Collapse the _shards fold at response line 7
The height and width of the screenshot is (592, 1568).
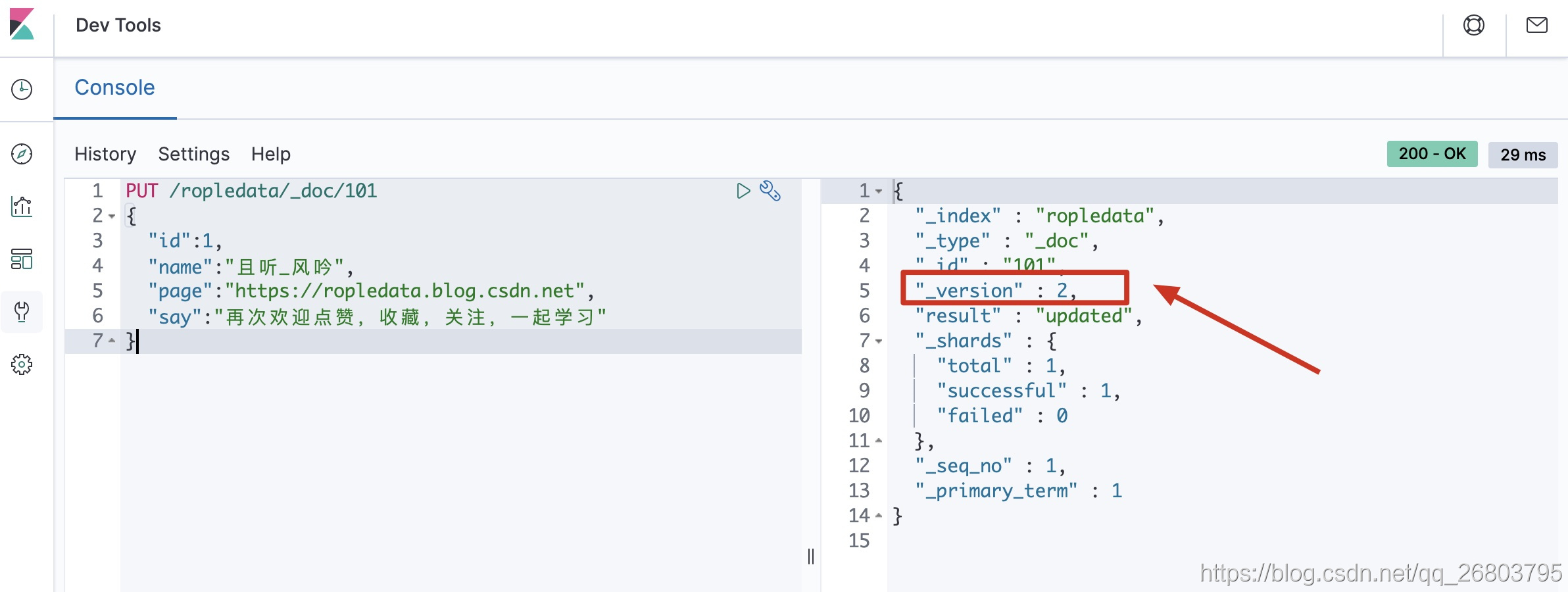click(x=879, y=341)
